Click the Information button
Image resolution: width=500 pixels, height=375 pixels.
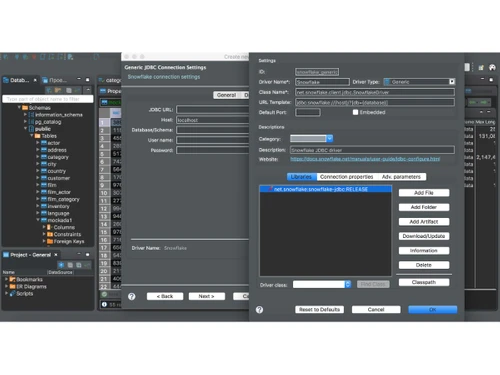[x=424, y=250]
